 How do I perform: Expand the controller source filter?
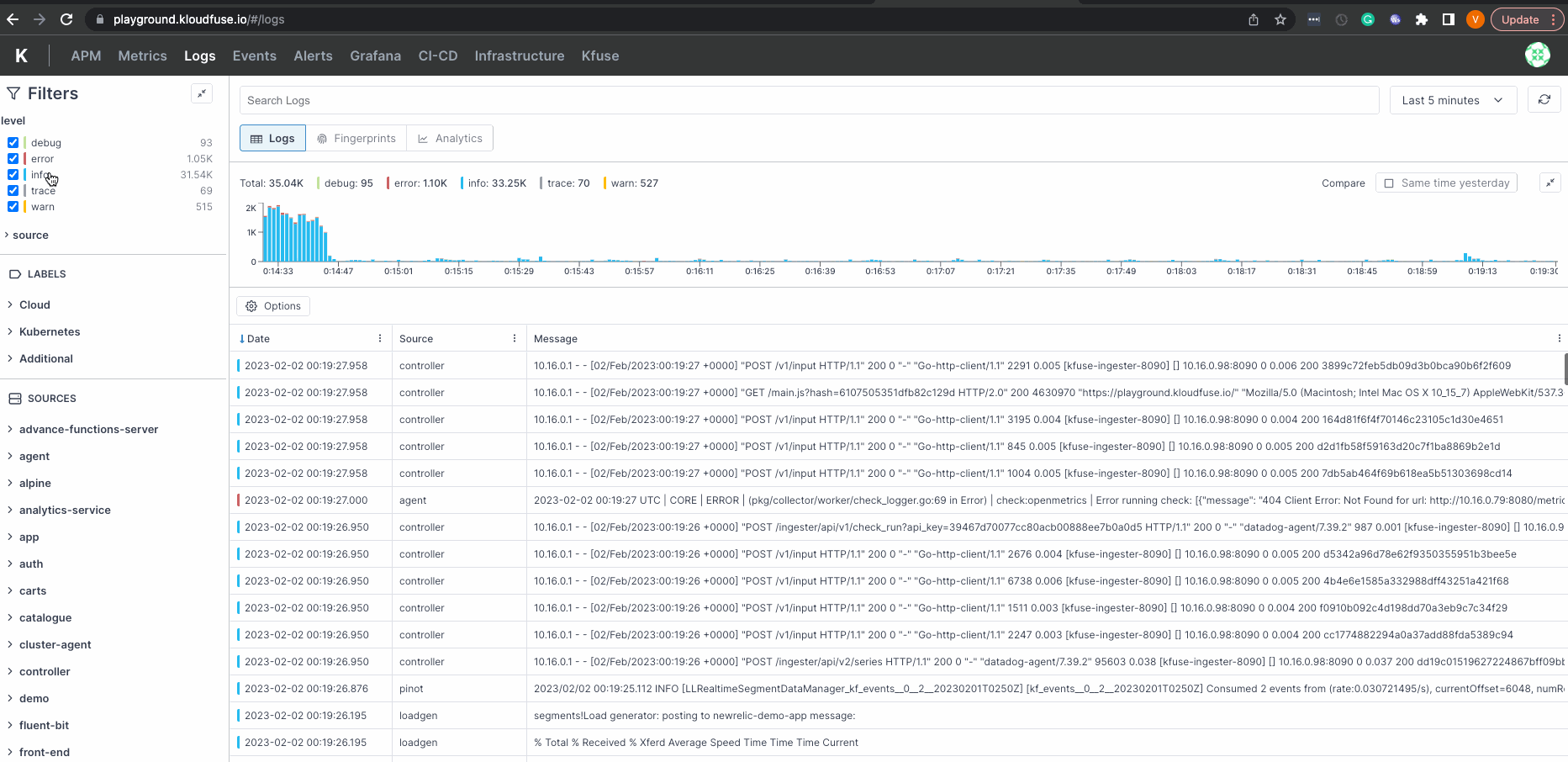45,671
